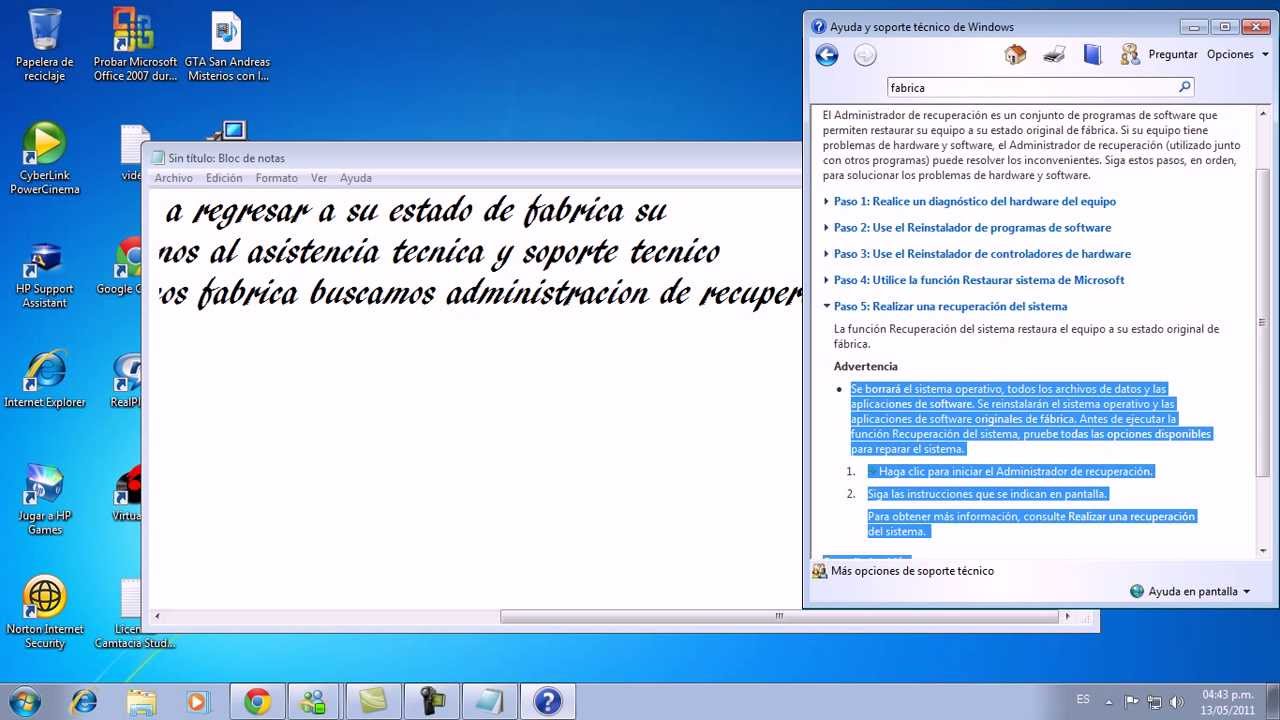
Task: Open Windows Explorer folder on taskbar
Action: click(x=141, y=702)
